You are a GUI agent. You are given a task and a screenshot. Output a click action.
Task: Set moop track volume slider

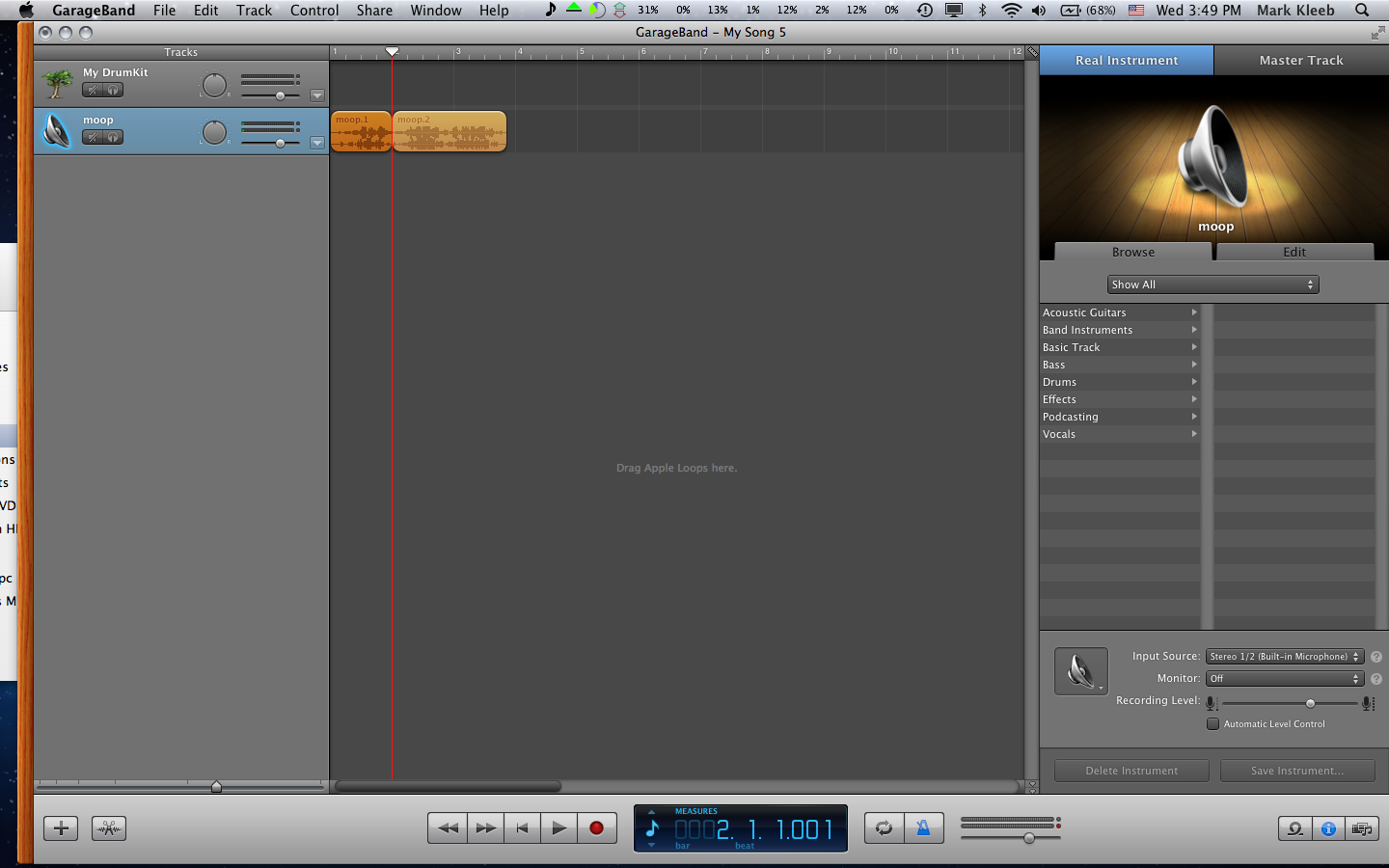tap(280, 143)
